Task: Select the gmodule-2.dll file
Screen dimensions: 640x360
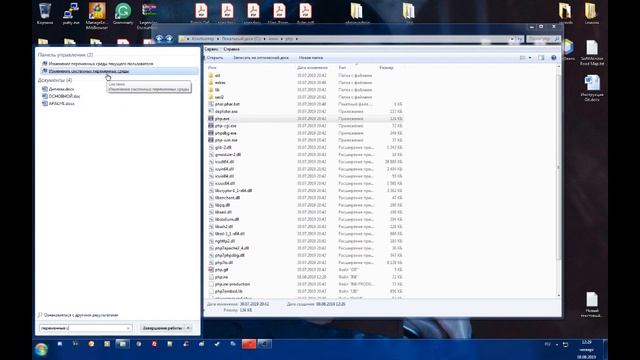Action: tap(228, 155)
